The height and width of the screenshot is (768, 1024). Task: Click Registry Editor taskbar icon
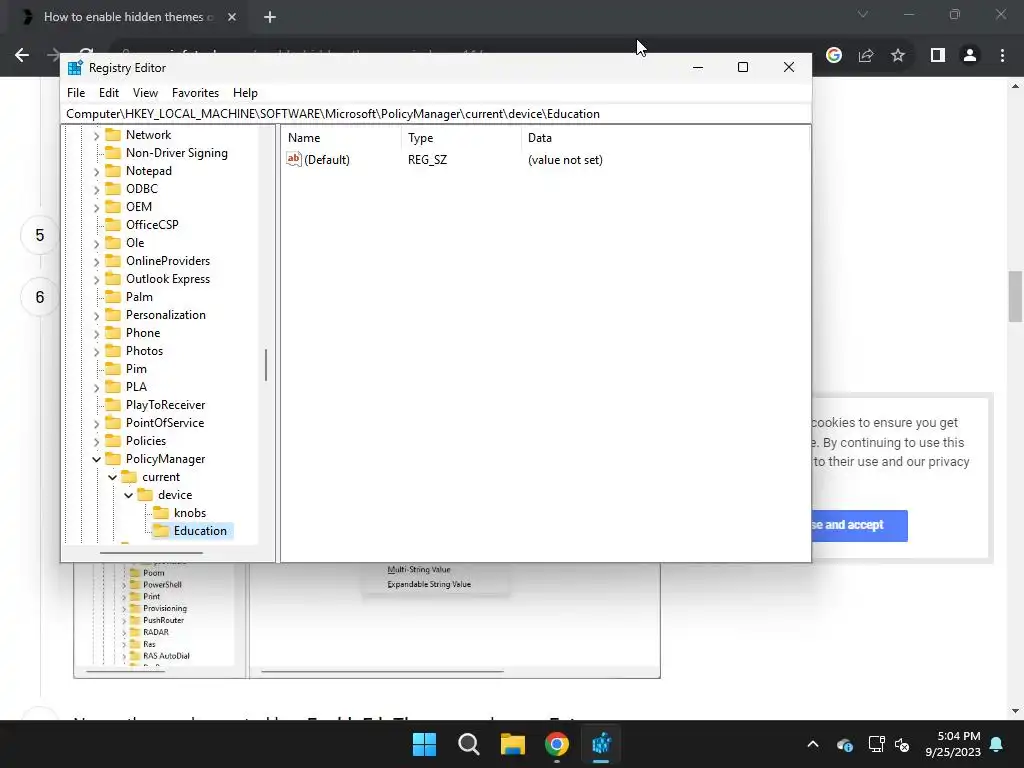pos(601,744)
